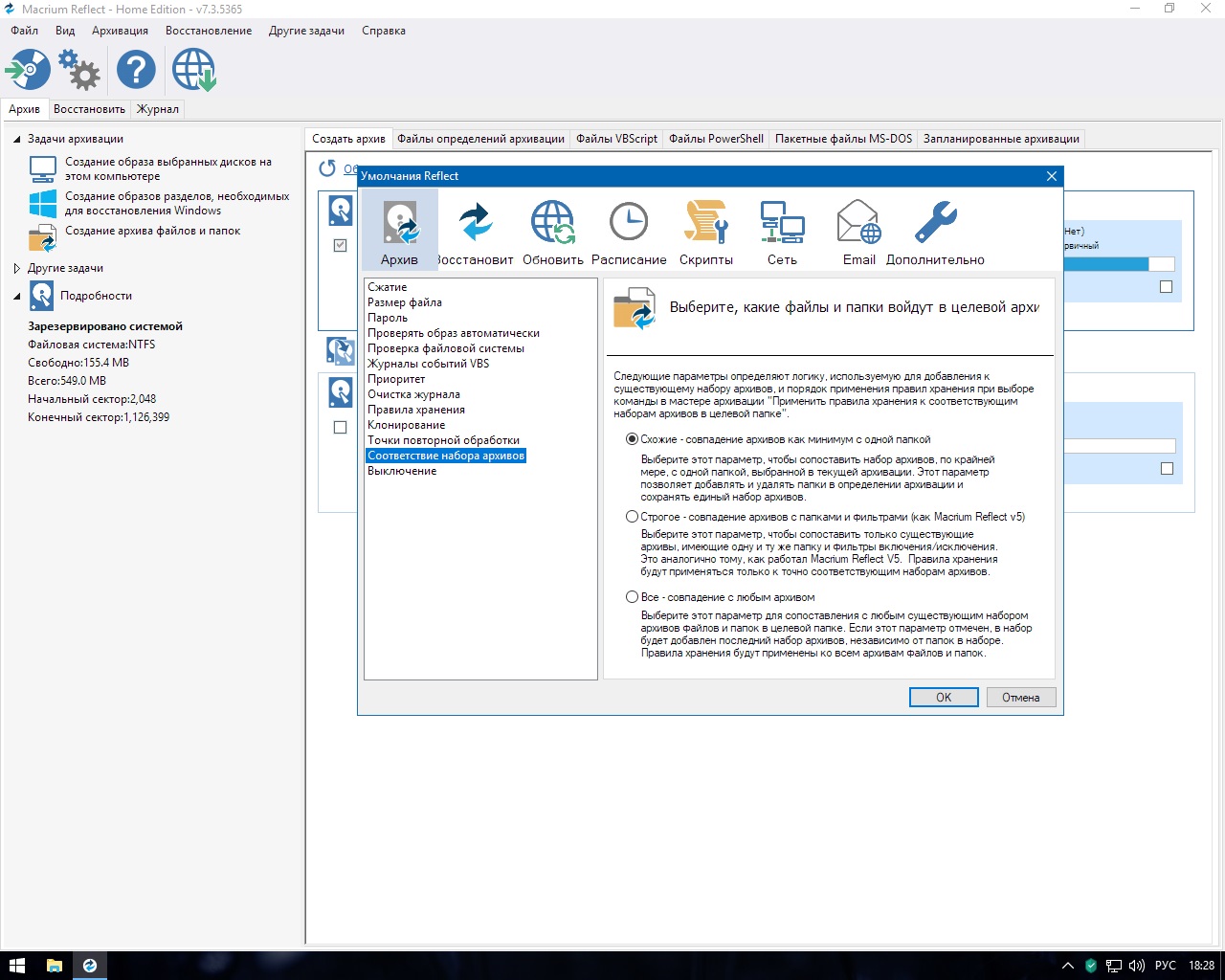
Task: Open the Обновить update settings icon
Action: 552,232
